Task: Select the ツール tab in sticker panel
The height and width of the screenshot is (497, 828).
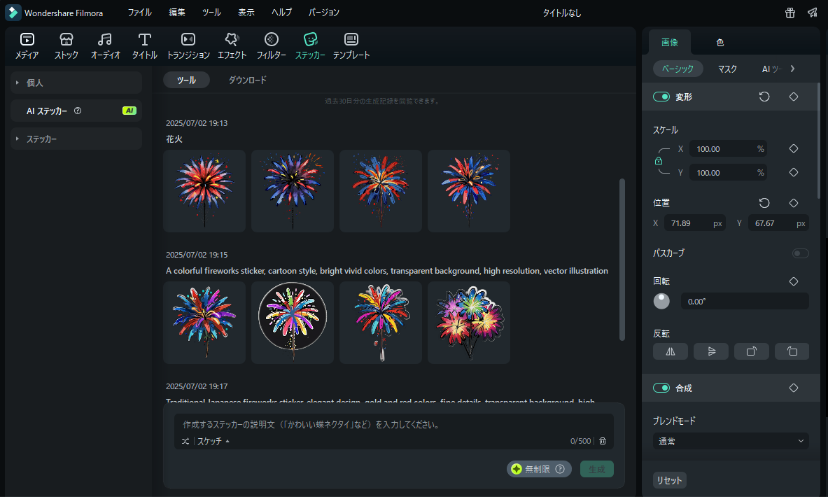Action: tap(186, 80)
